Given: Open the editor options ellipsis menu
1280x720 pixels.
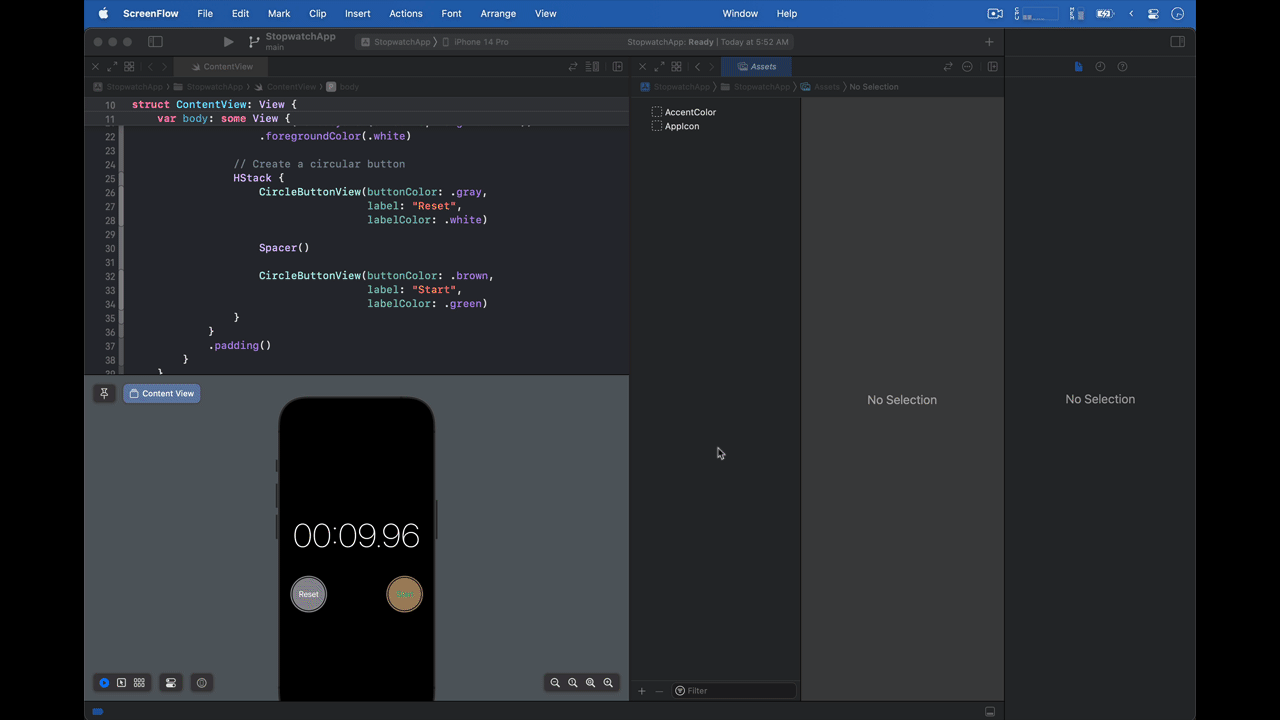Looking at the screenshot, I should (967, 66).
